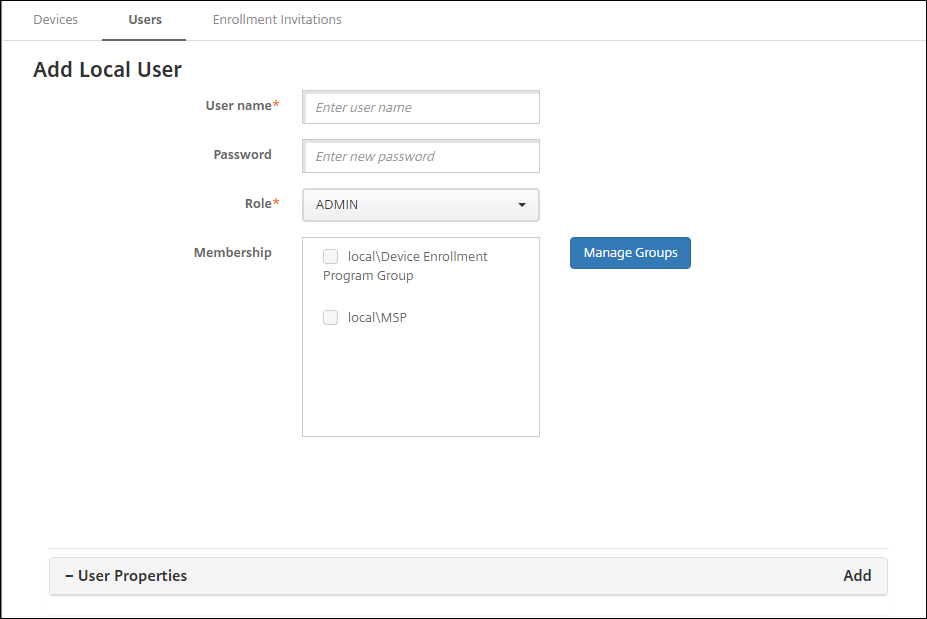The width and height of the screenshot is (927, 619).
Task: Click the User name field label
Action: [x=239, y=106]
